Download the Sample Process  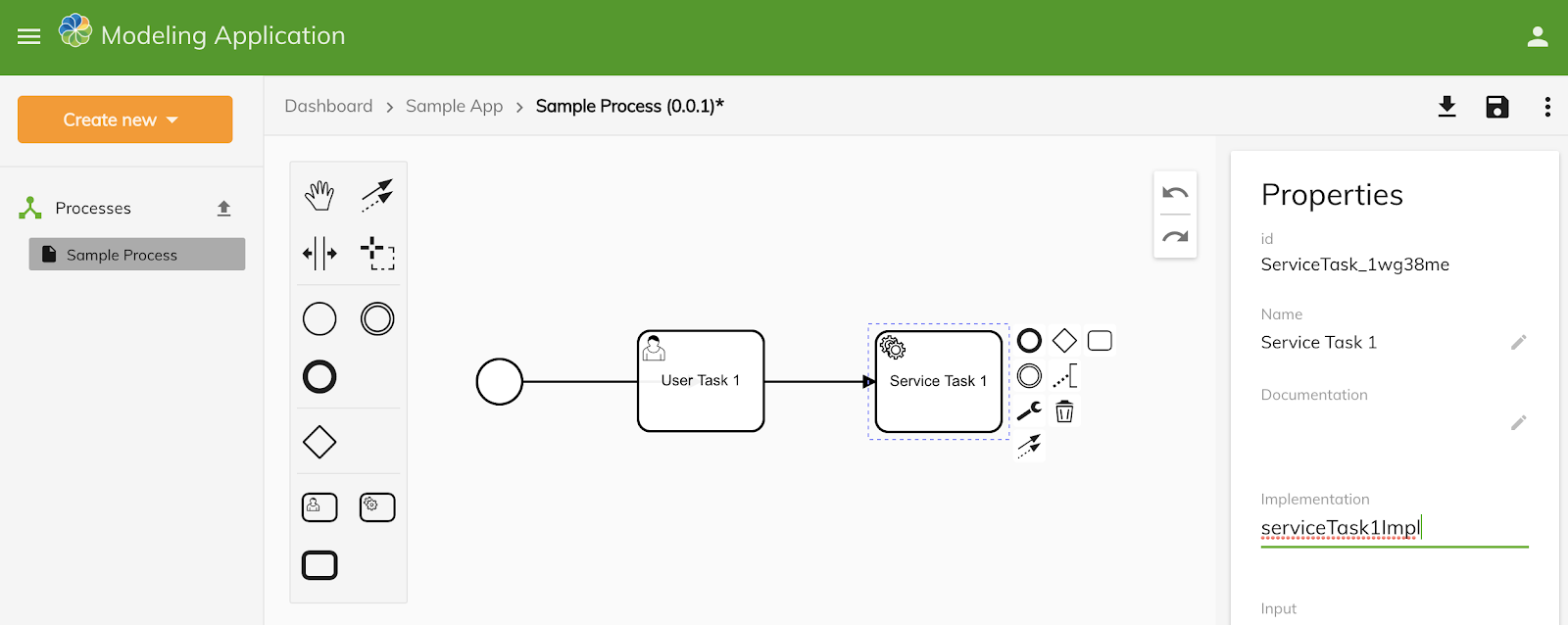(1446, 107)
